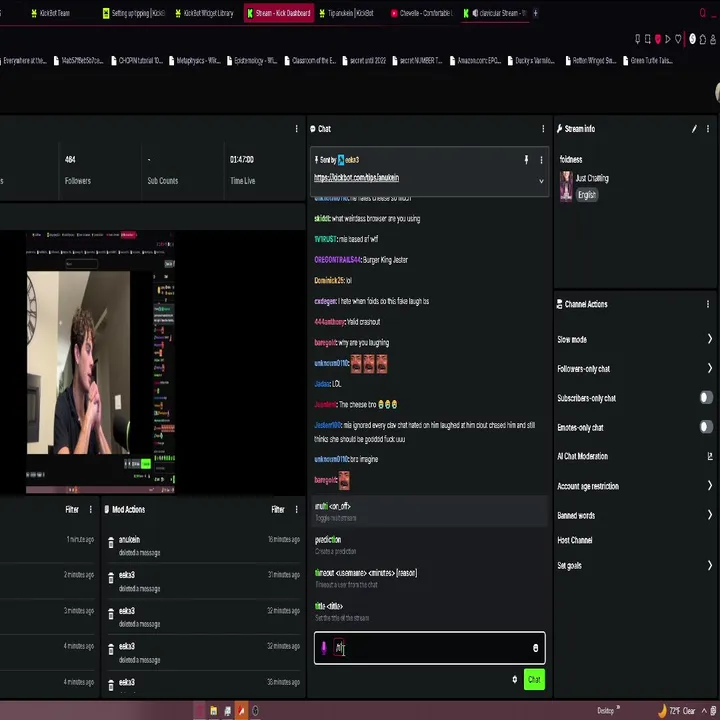Open the secret until 2022 bookmark
The height and width of the screenshot is (720, 720).
(365, 61)
